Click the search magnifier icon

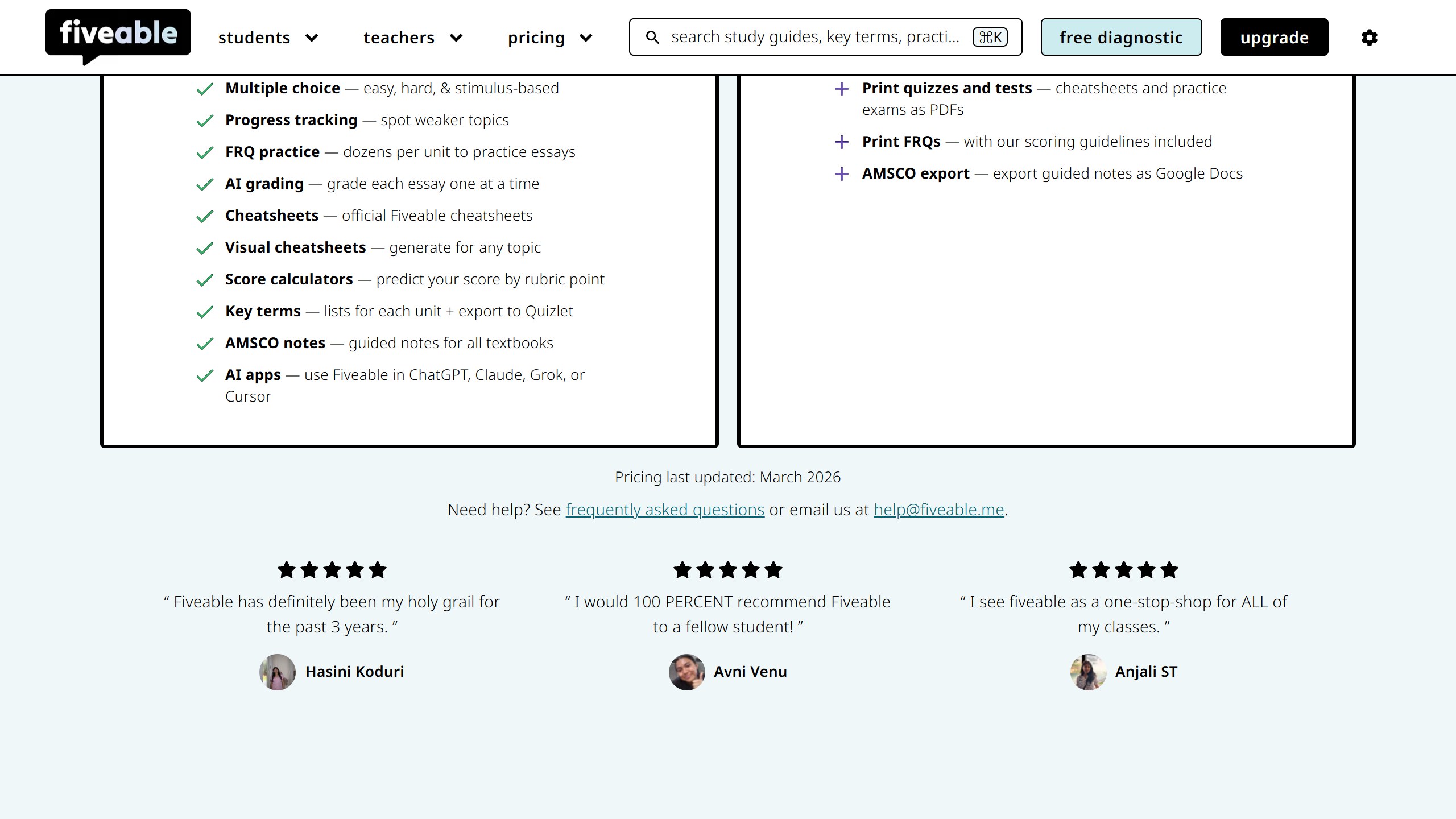pyautogui.click(x=652, y=38)
